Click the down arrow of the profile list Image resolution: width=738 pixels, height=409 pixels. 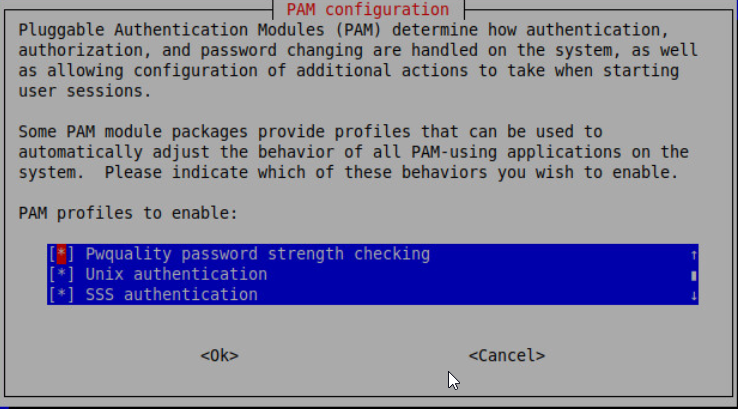[x=693, y=296]
